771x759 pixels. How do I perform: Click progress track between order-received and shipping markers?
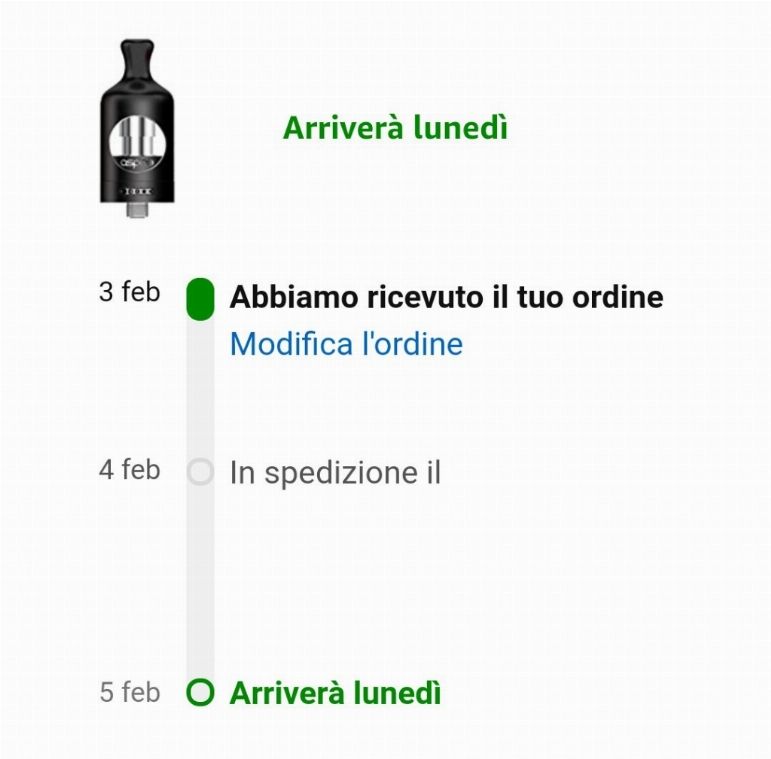click(x=200, y=389)
